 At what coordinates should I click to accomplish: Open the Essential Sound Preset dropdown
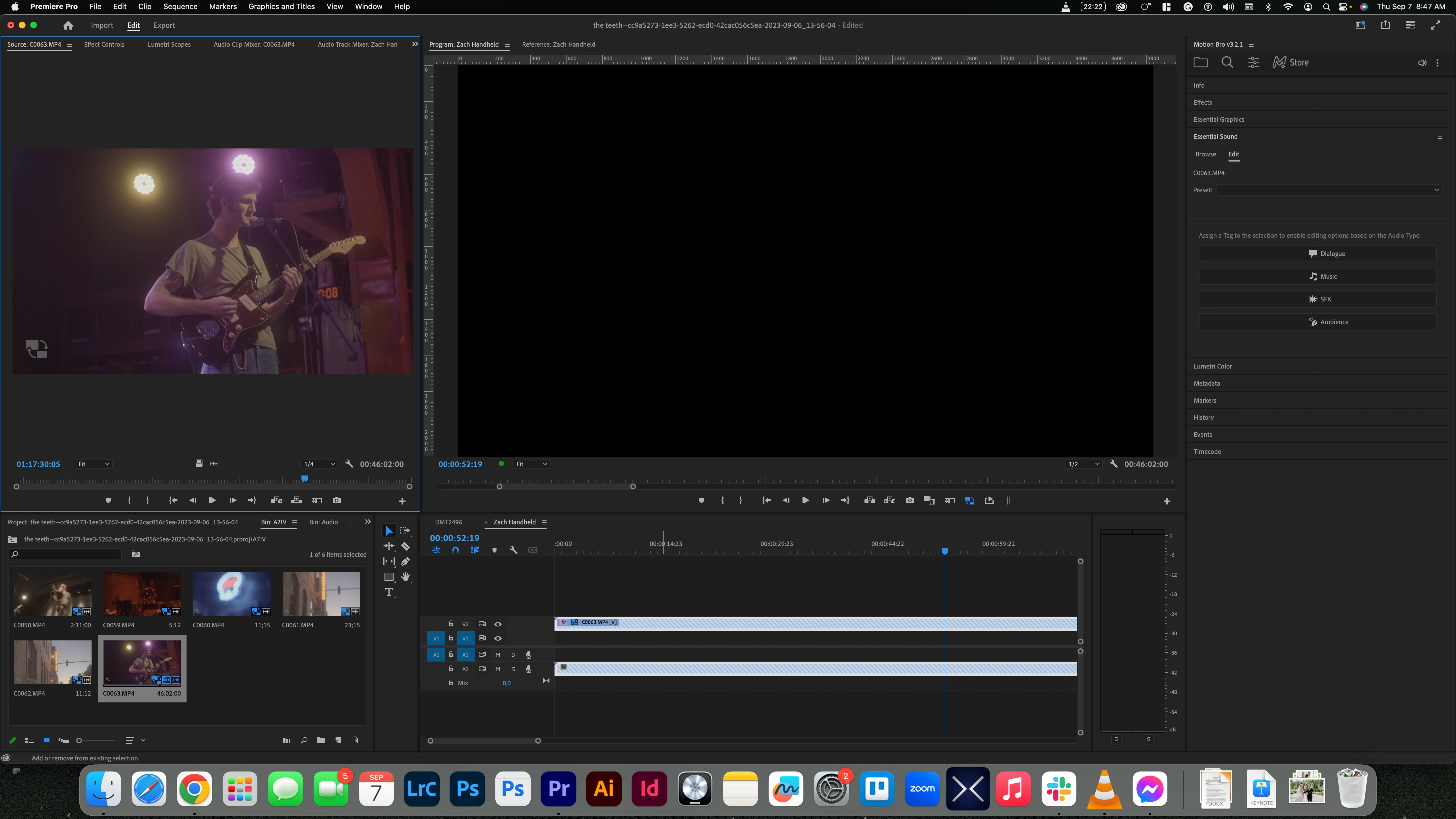pyautogui.click(x=1328, y=190)
